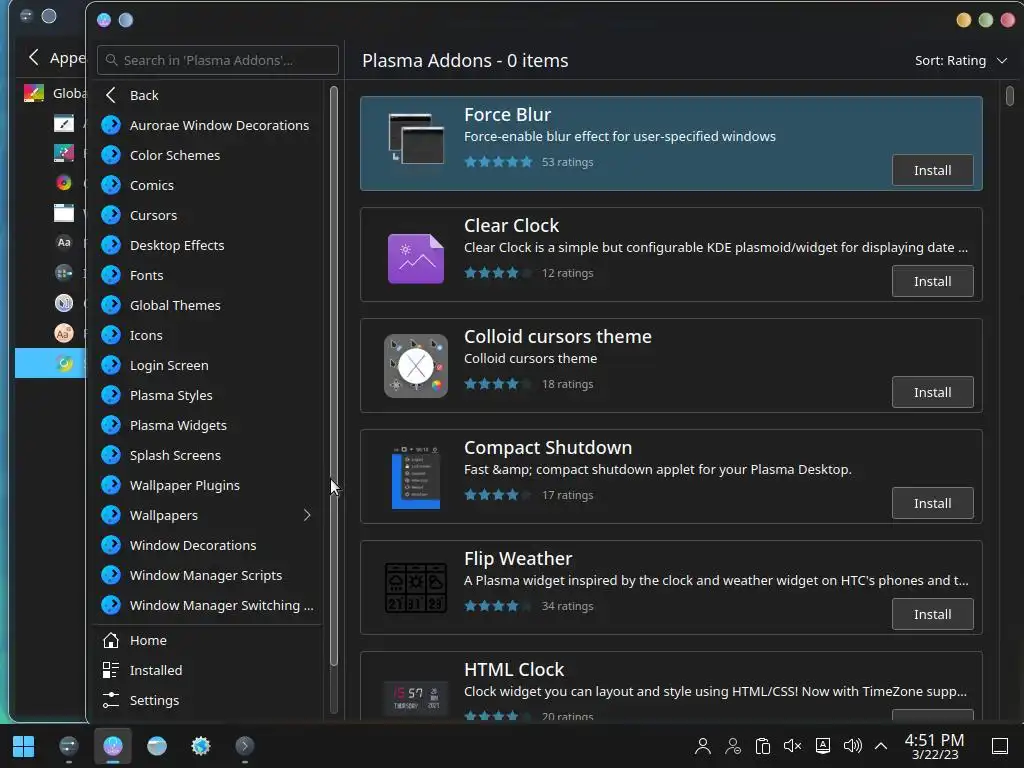Install the Clear Clock widget

933,281
